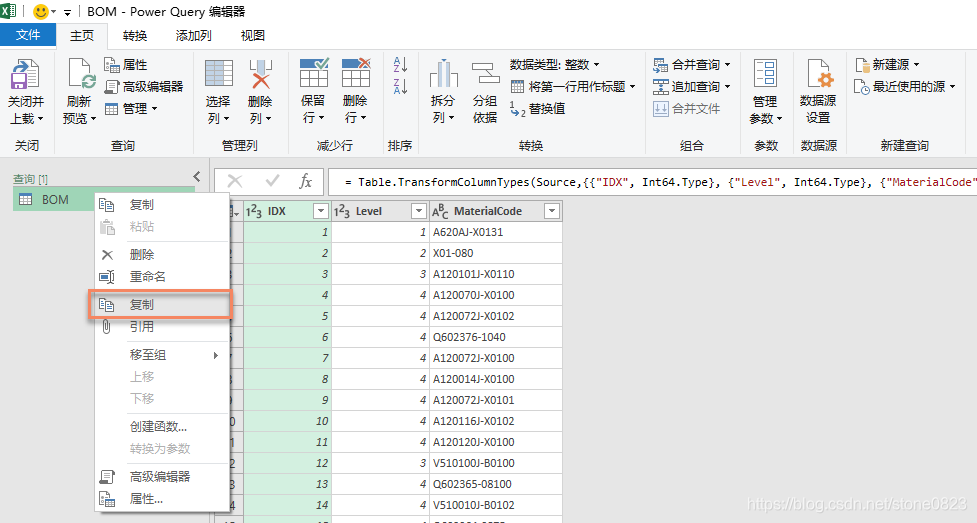This screenshot has height=523, width=977.
Task: Click the Split Column (拆分列) icon
Action: click(x=443, y=74)
